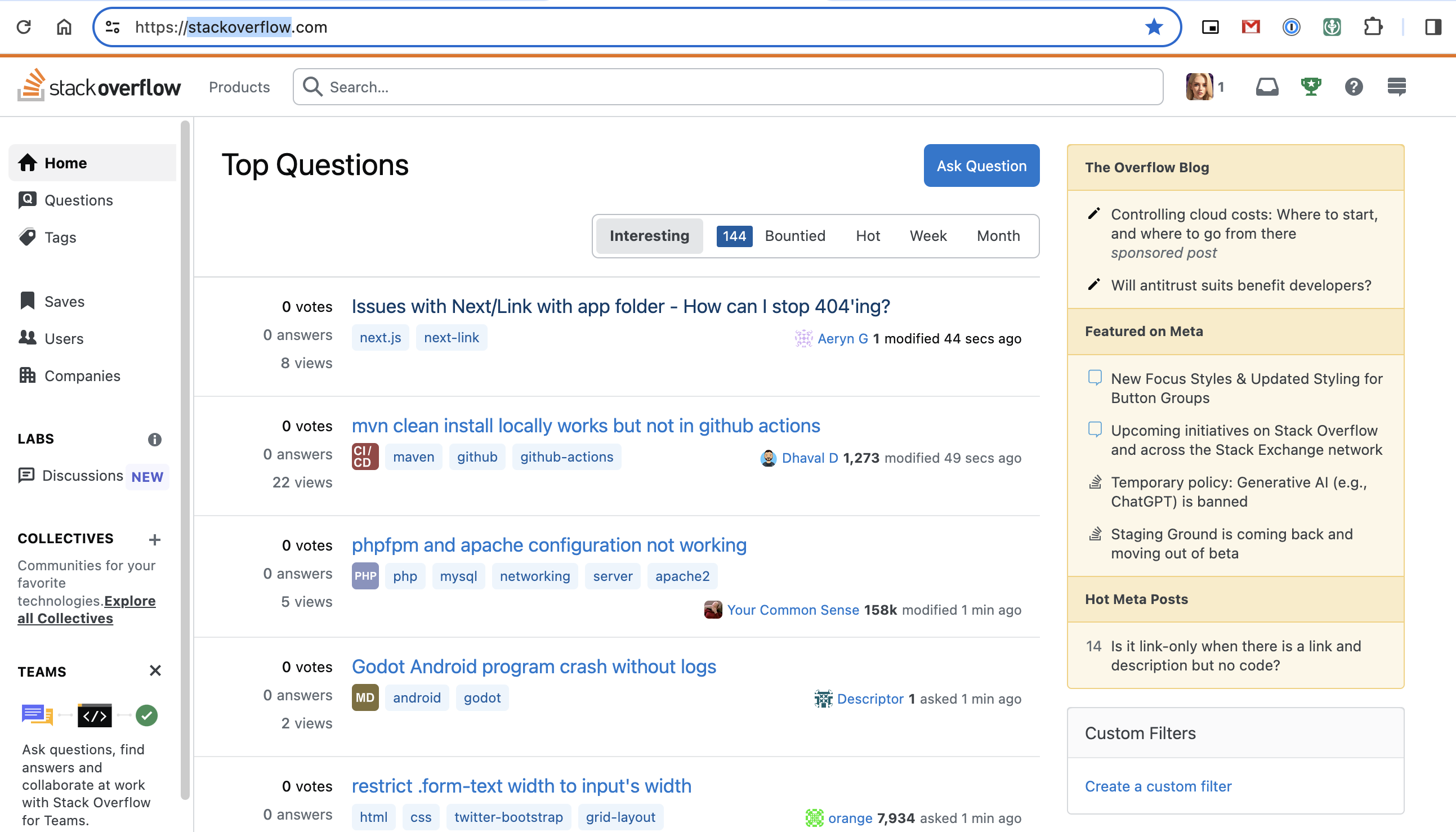Open Aeryn G's user avatar

coord(803,338)
